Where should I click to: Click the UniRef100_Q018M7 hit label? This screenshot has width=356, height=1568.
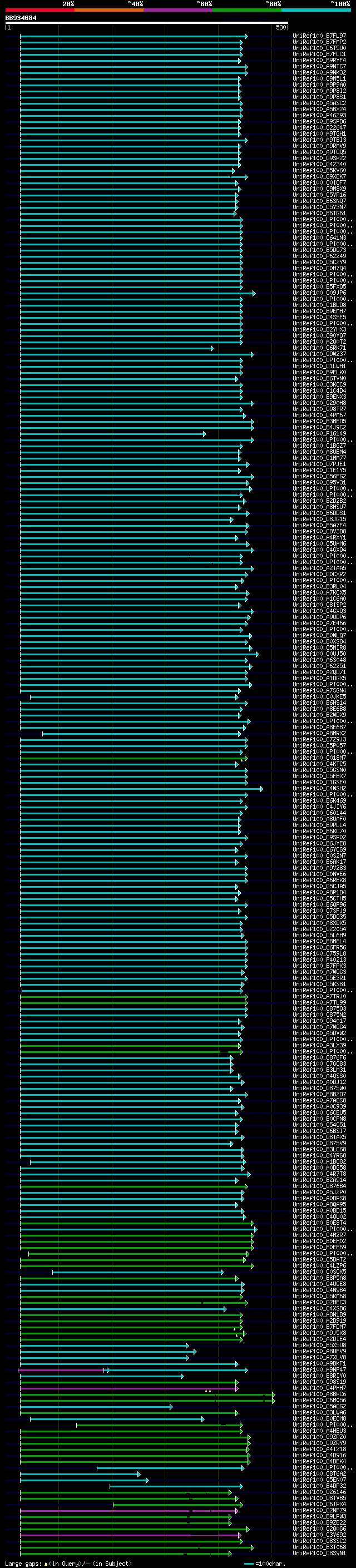coord(319,758)
